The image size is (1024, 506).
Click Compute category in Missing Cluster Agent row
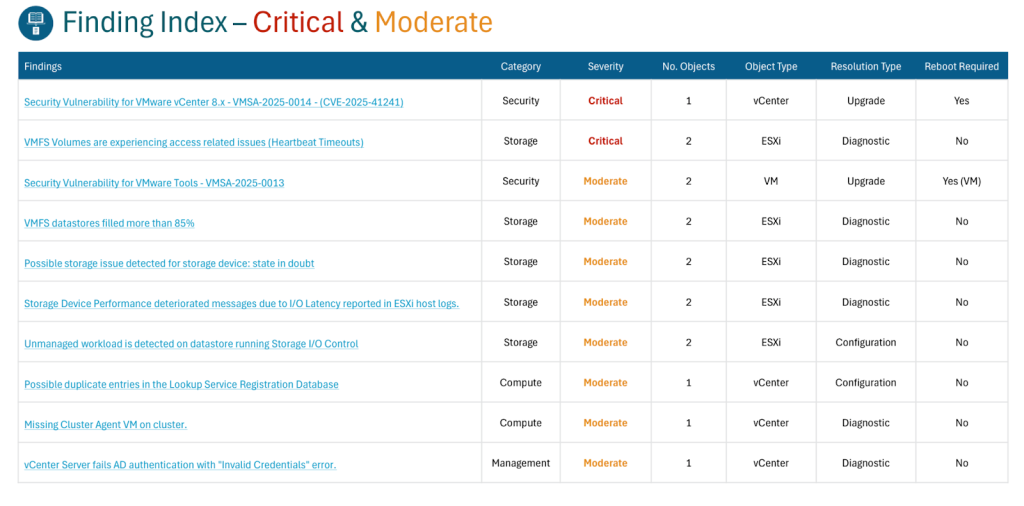point(520,423)
